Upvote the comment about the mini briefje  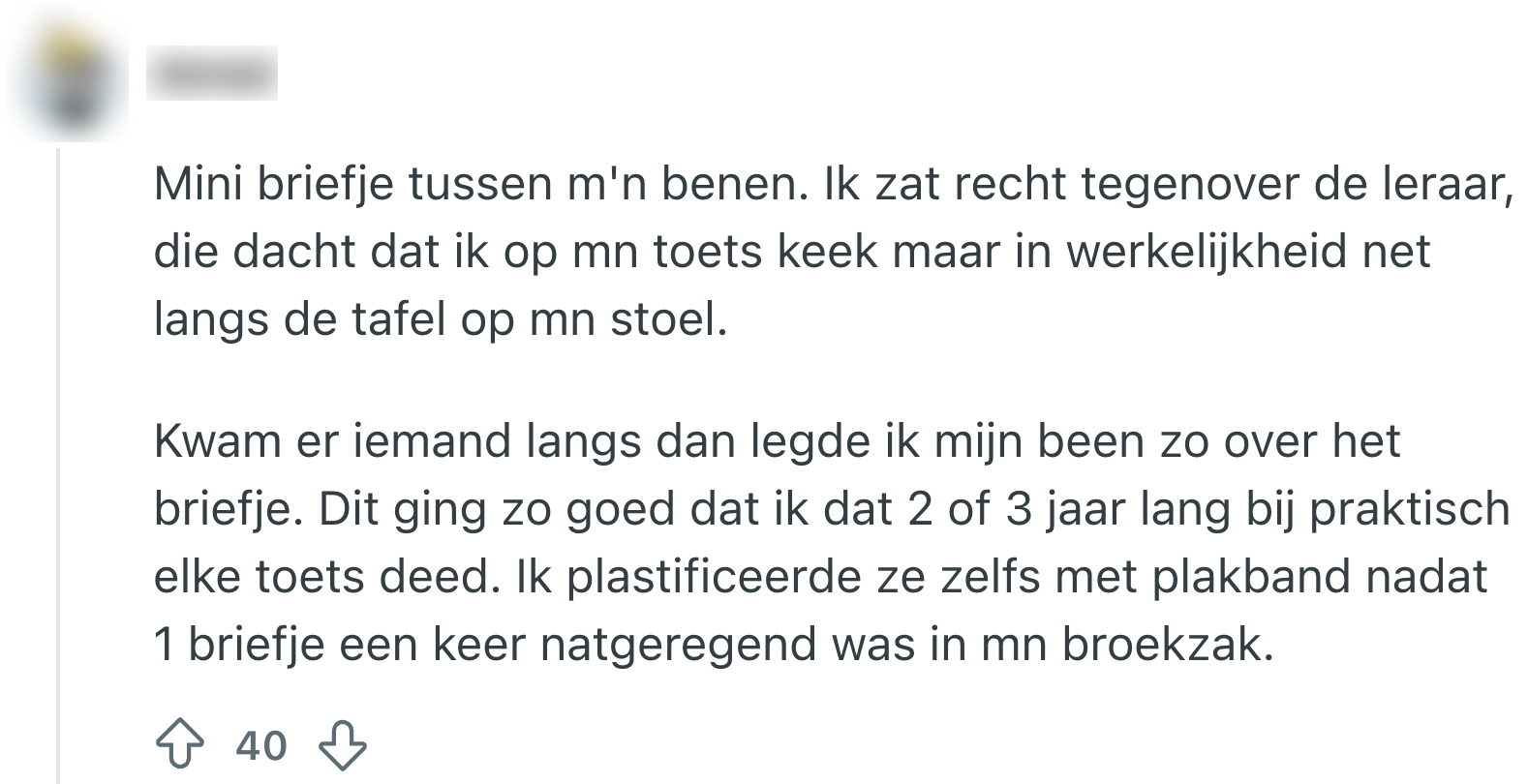(179, 745)
